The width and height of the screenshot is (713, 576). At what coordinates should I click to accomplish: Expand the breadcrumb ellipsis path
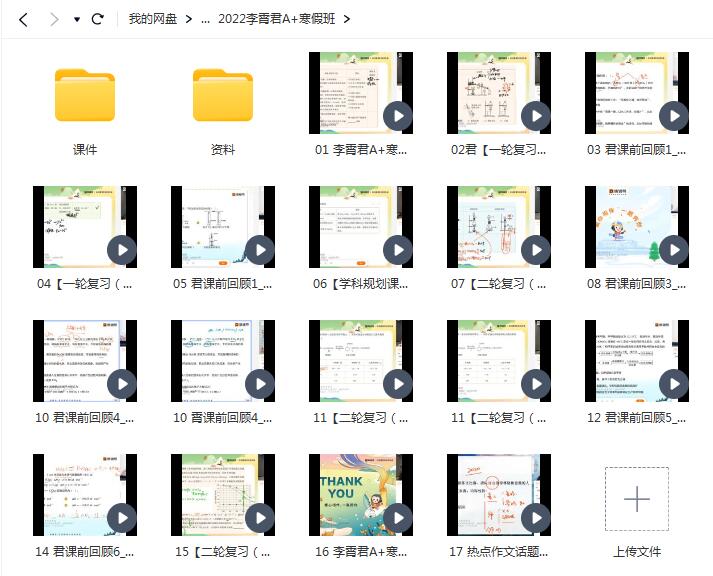(x=205, y=19)
